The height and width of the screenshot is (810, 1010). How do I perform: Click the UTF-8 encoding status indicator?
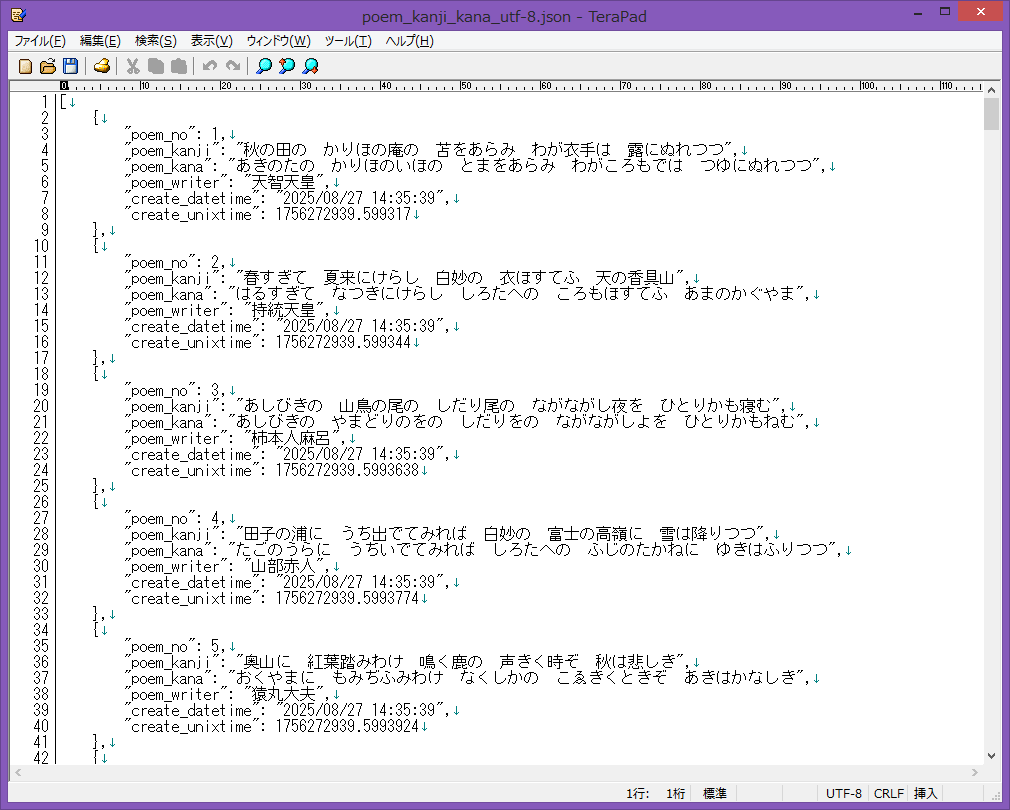pyautogui.click(x=844, y=793)
